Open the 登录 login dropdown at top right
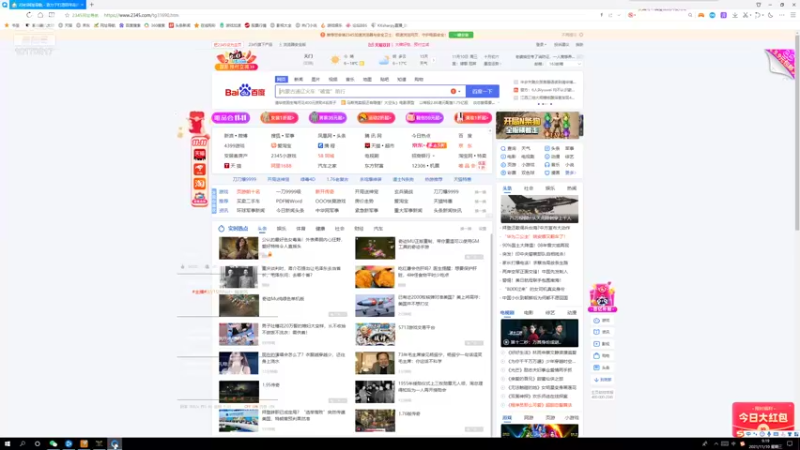This screenshot has width=800, height=450. click(x=541, y=45)
